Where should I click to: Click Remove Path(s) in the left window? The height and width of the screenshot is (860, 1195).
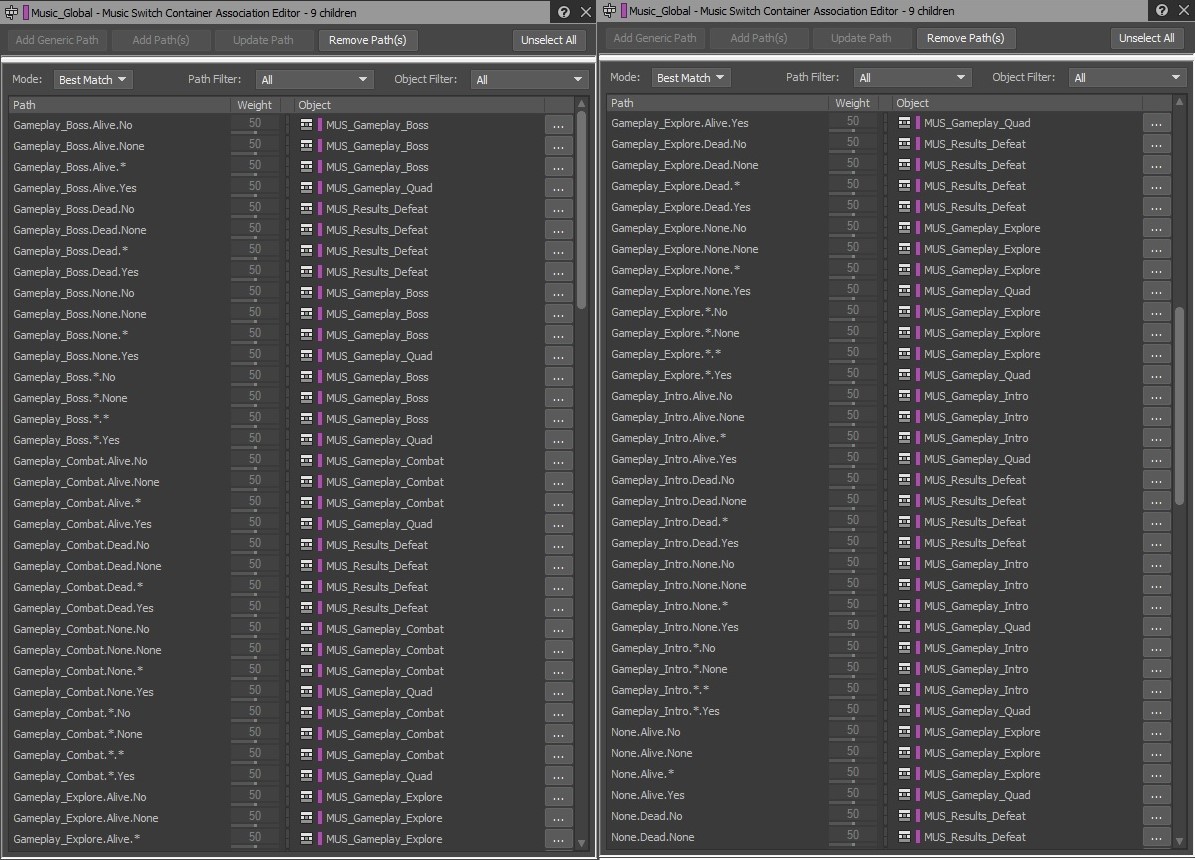coord(368,40)
